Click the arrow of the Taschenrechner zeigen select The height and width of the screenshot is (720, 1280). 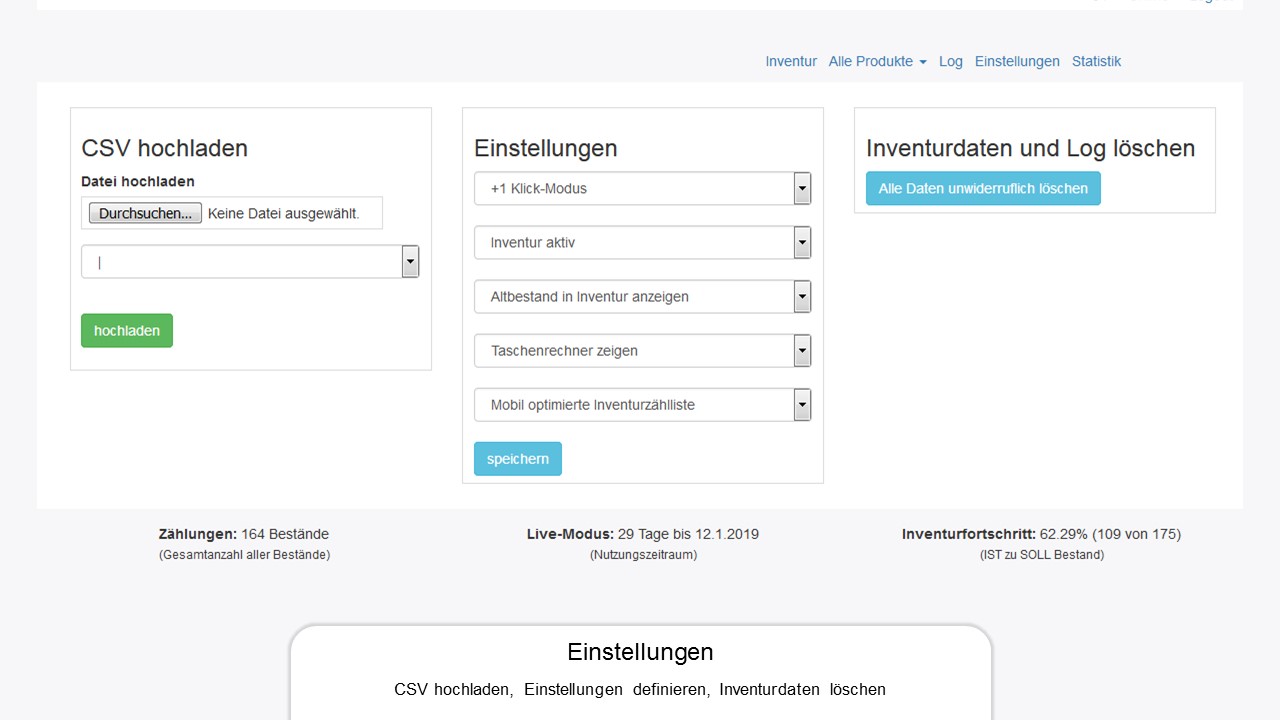(802, 350)
